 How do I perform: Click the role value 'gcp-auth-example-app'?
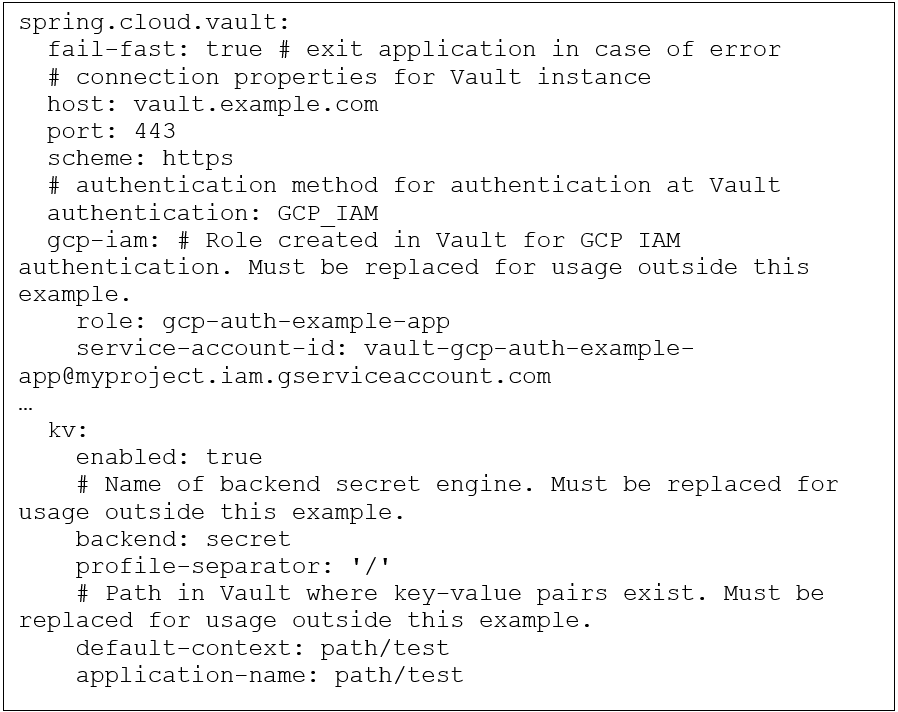(305, 321)
